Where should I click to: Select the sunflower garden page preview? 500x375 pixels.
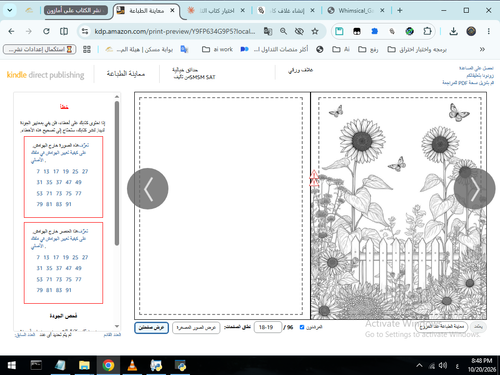[399, 206]
